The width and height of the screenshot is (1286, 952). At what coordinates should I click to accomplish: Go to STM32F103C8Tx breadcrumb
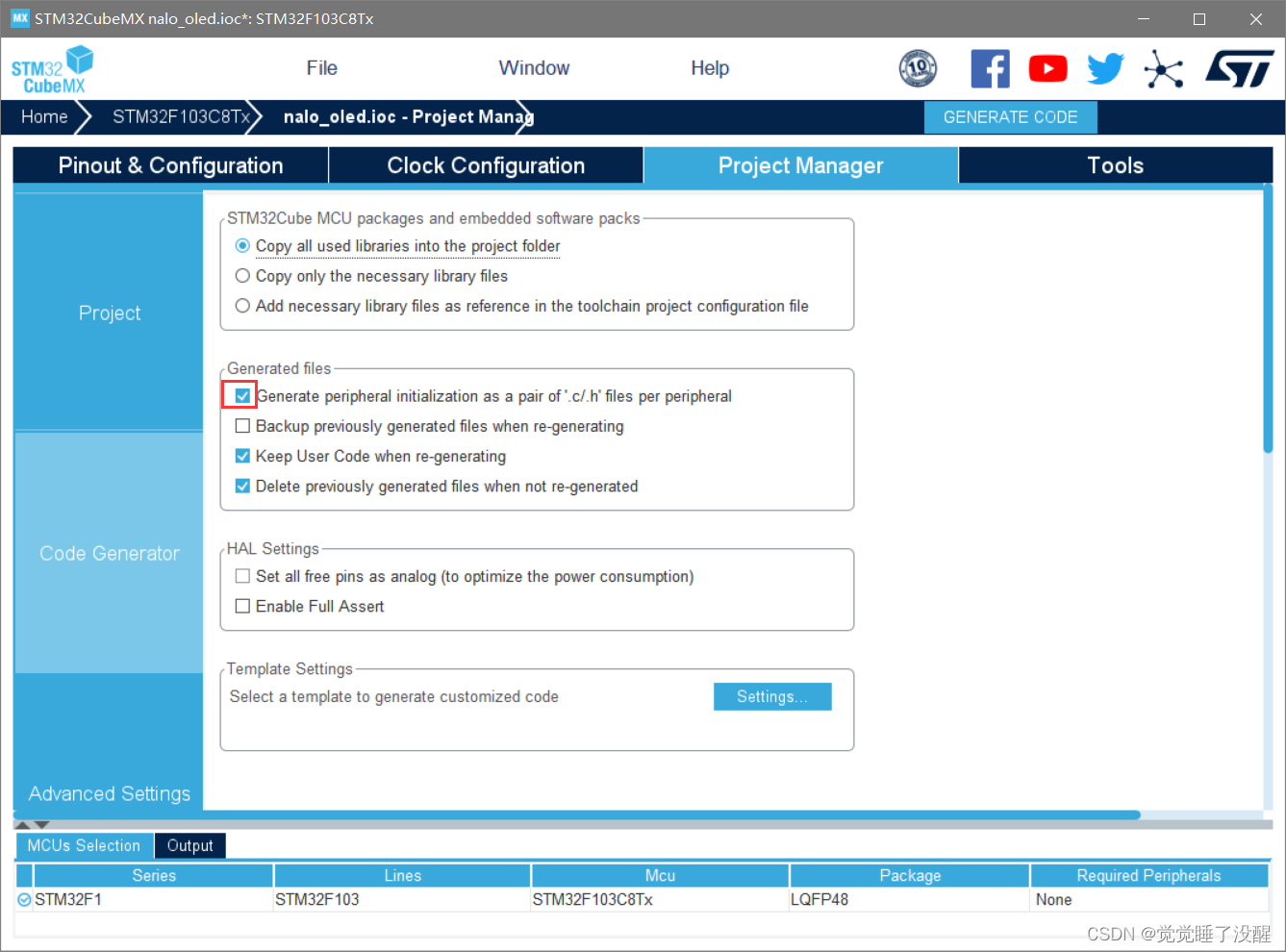coord(181,116)
